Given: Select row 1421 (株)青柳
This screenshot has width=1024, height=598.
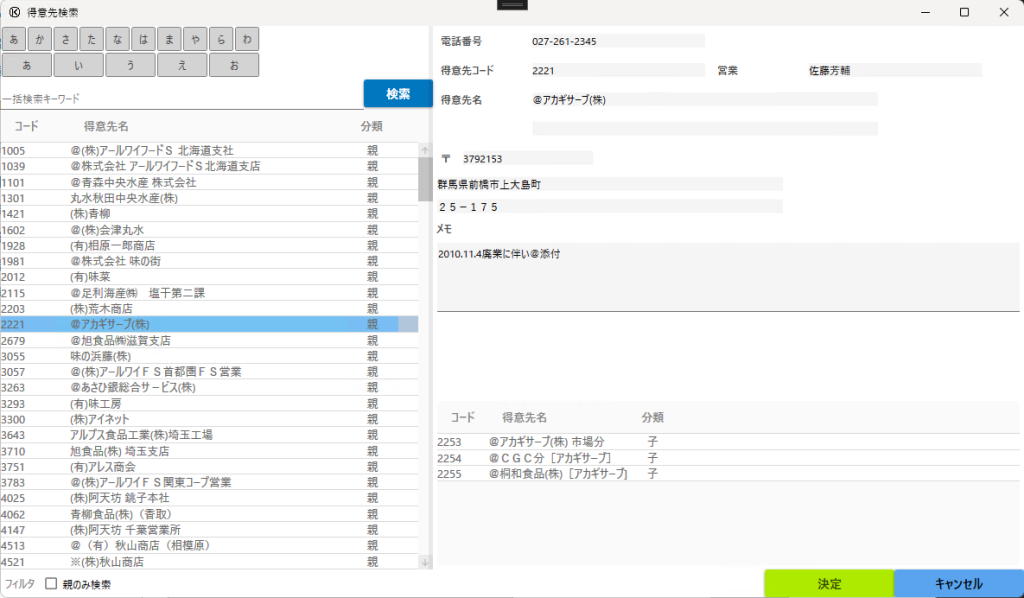Looking at the screenshot, I should pyautogui.click(x=209, y=213).
